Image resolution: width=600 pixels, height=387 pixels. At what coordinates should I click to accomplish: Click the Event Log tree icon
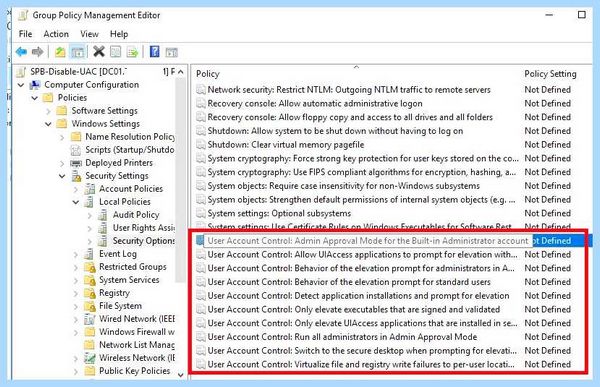(x=89, y=254)
